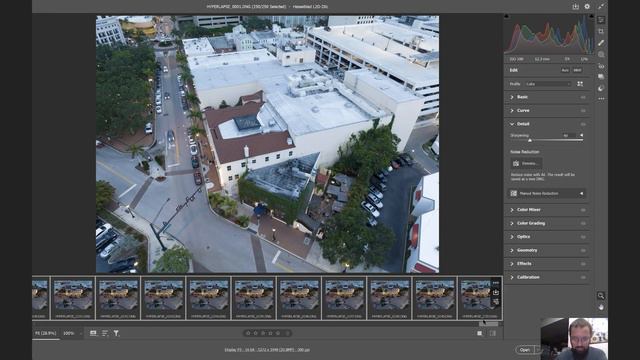Toggle visibility eye for Optics panel
This screenshot has height=360, width=640.
(x=583, y=237)
